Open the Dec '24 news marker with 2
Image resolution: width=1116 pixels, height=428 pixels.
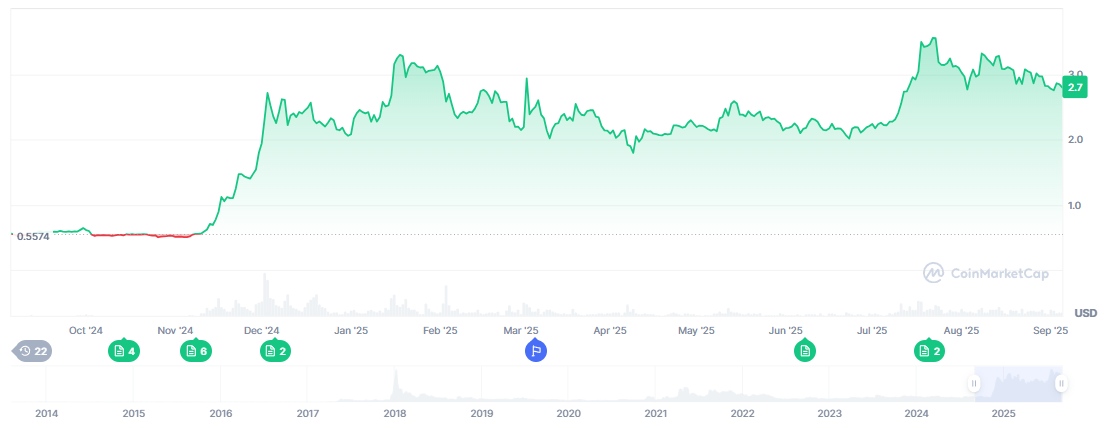tap(275, 351)
